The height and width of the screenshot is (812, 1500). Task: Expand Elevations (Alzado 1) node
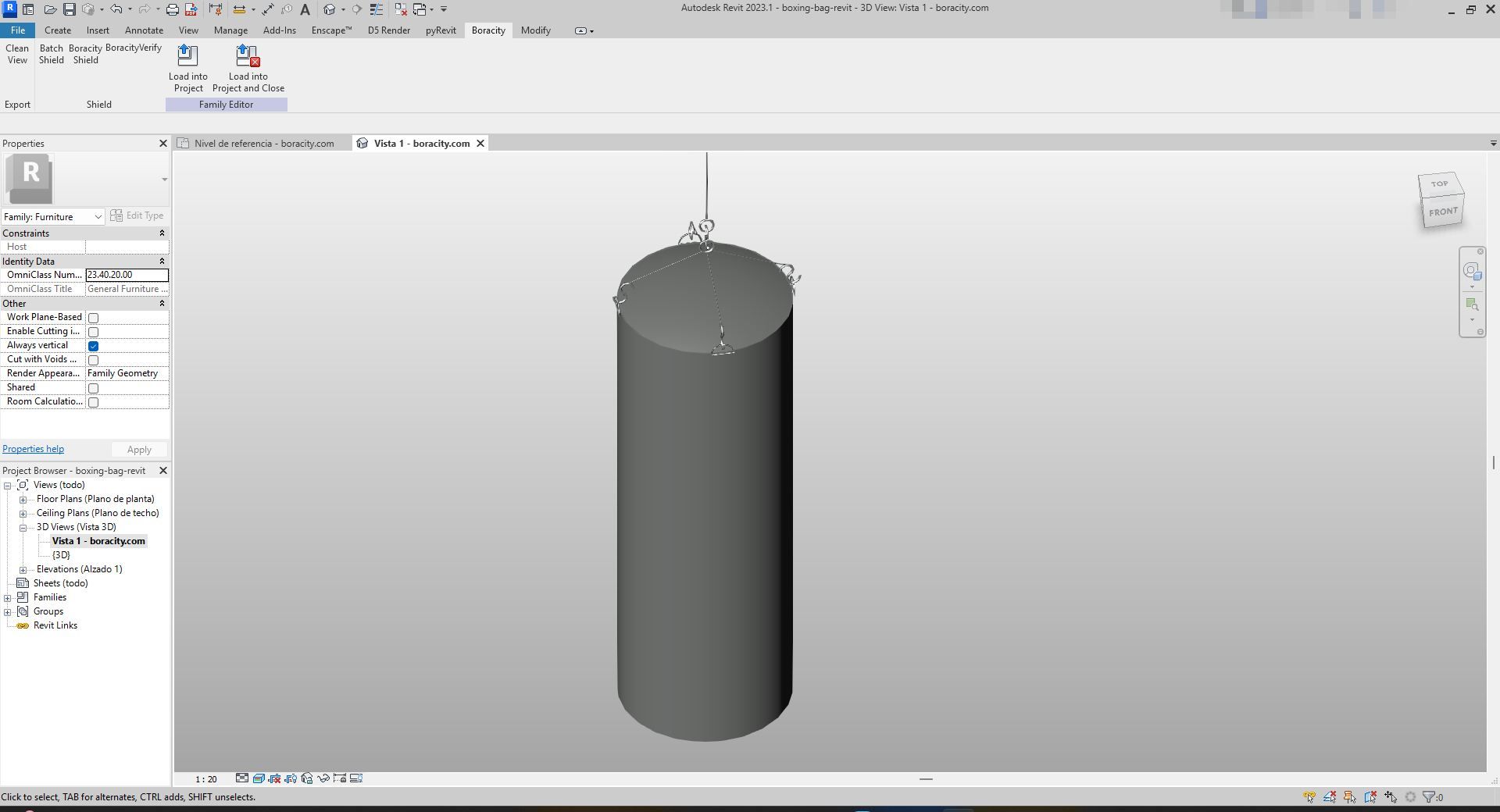click(23, 570)
